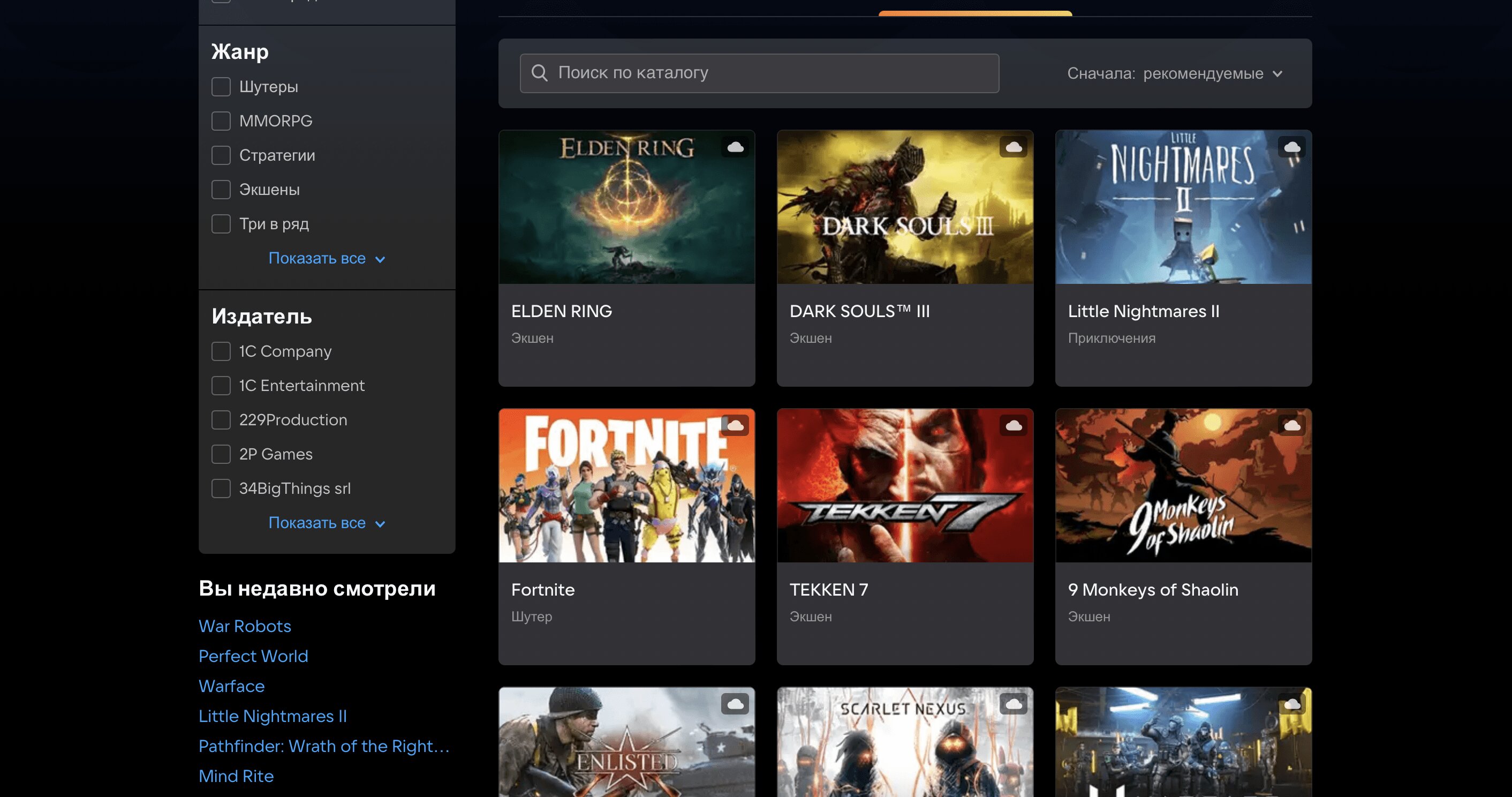Expand the genre list with Показать все
1512x797 pixels.
tap(326, 258)
